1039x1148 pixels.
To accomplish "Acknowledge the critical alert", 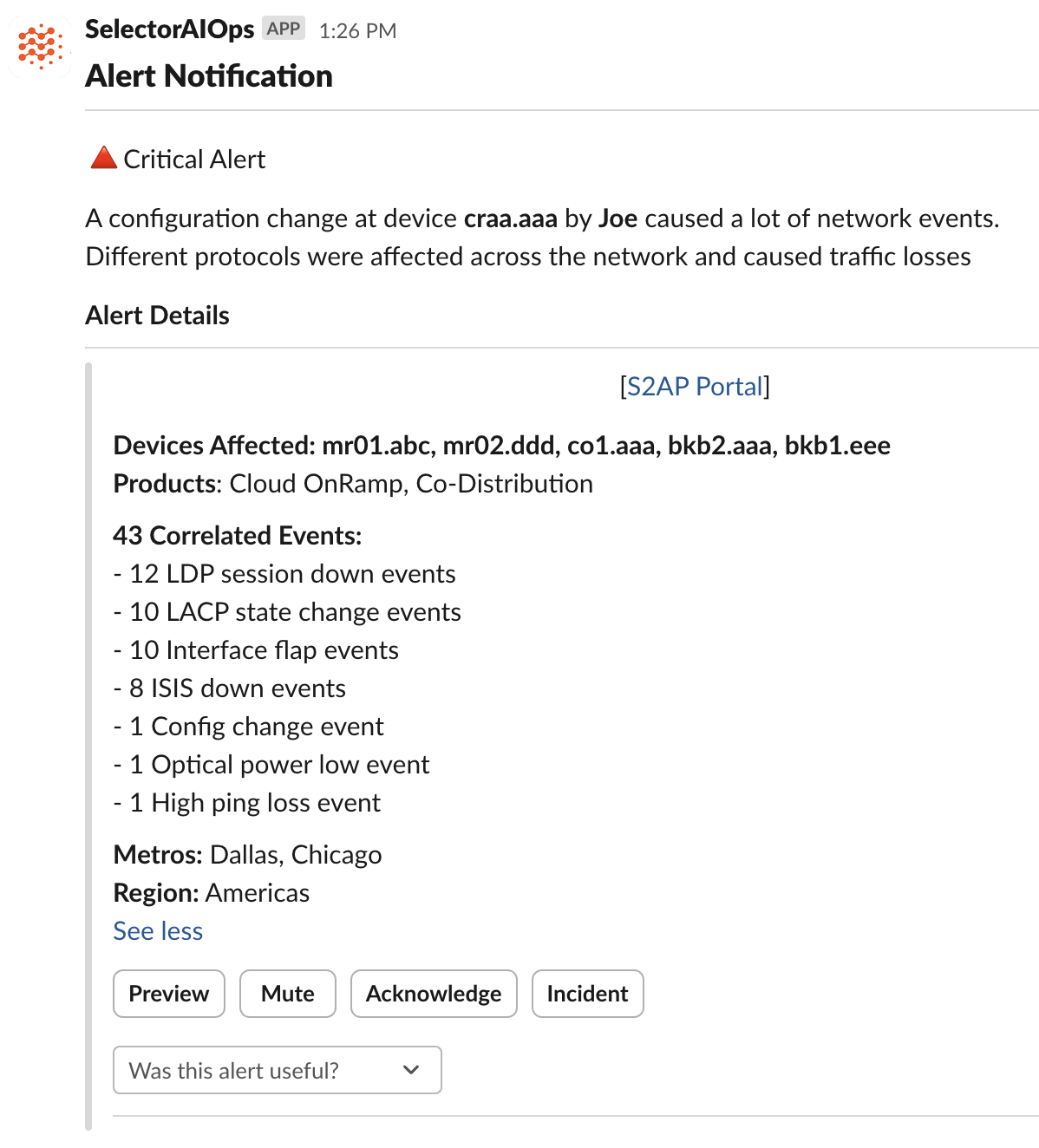I will point(434,993).
